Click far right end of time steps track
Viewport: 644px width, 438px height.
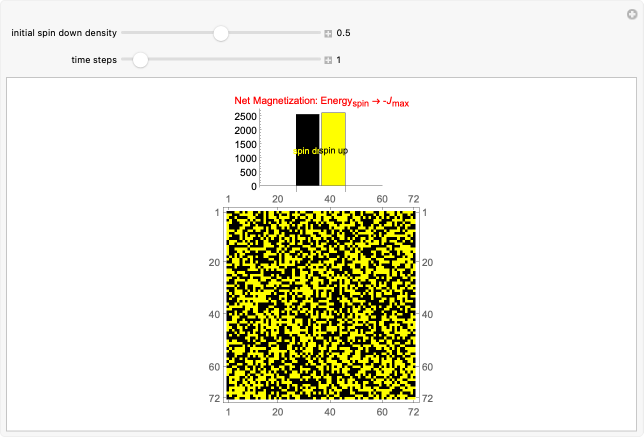click(x=317, y=60)
